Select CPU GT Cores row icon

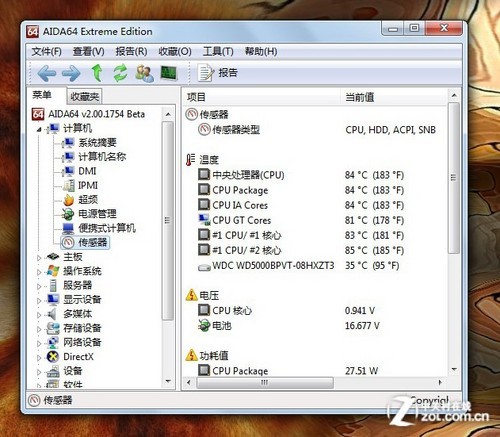click(x=204, y=220)
